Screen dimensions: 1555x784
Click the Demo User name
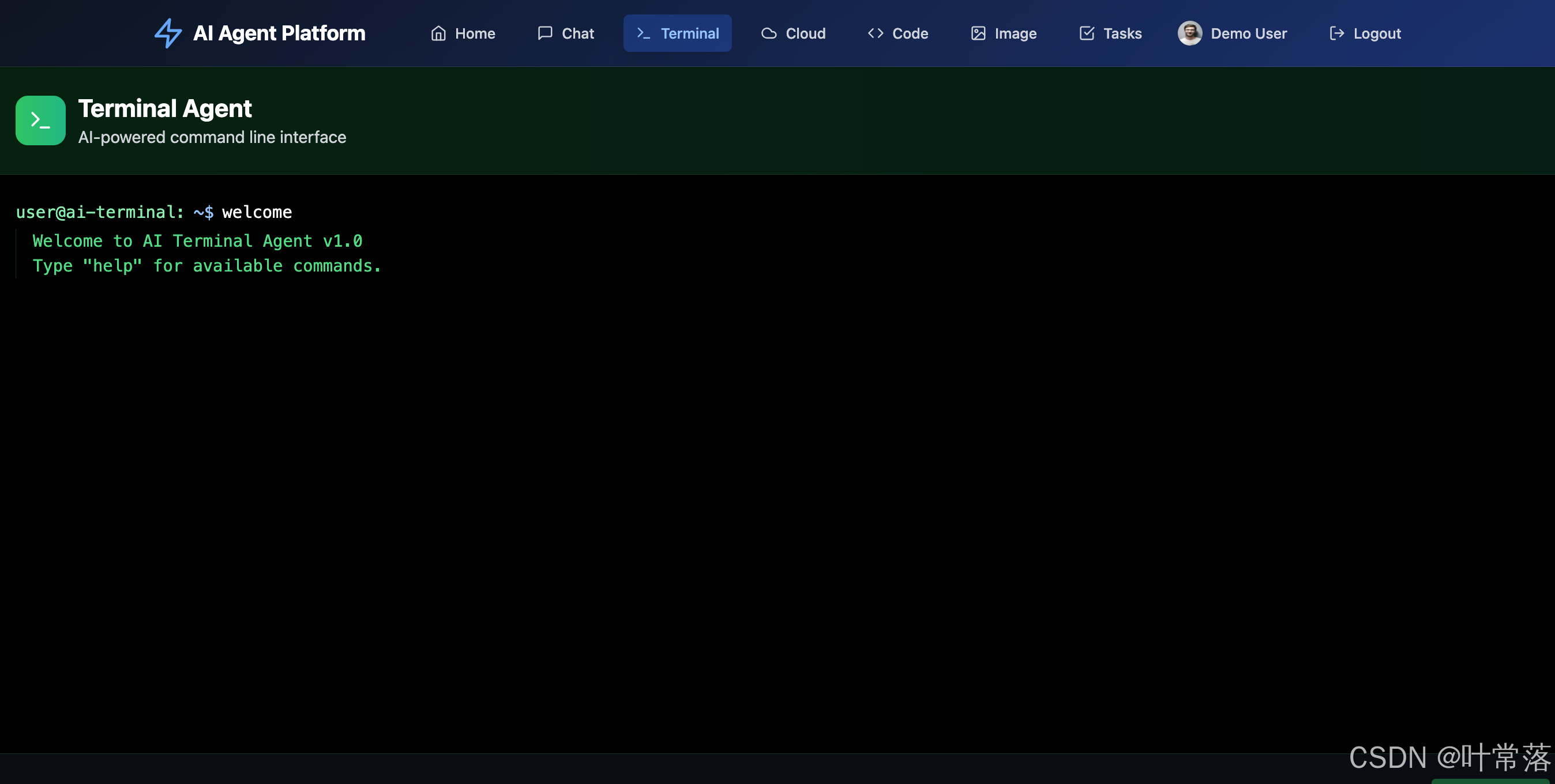(x=1248, y=34)
